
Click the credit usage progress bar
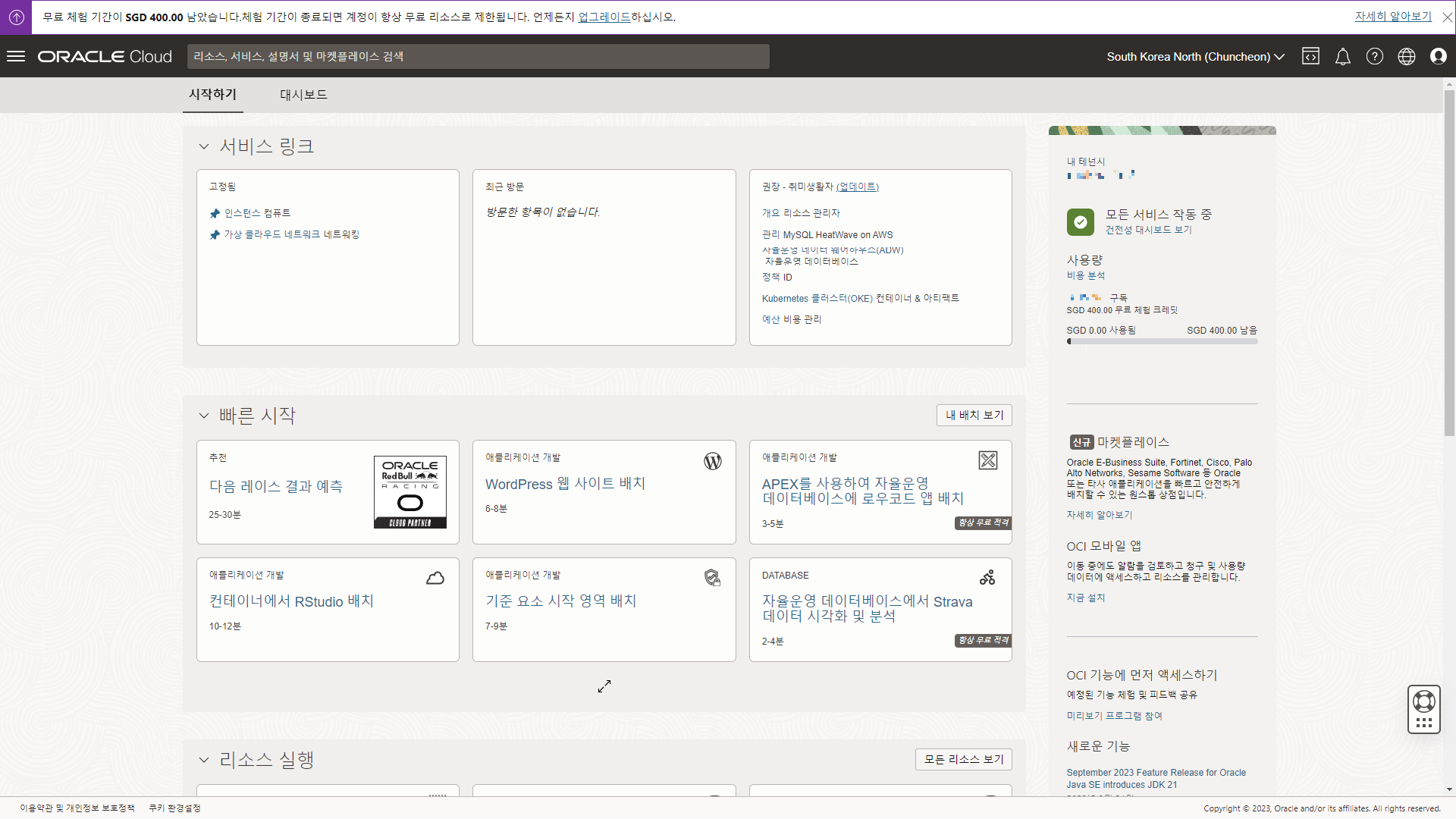pos(1162,341)
